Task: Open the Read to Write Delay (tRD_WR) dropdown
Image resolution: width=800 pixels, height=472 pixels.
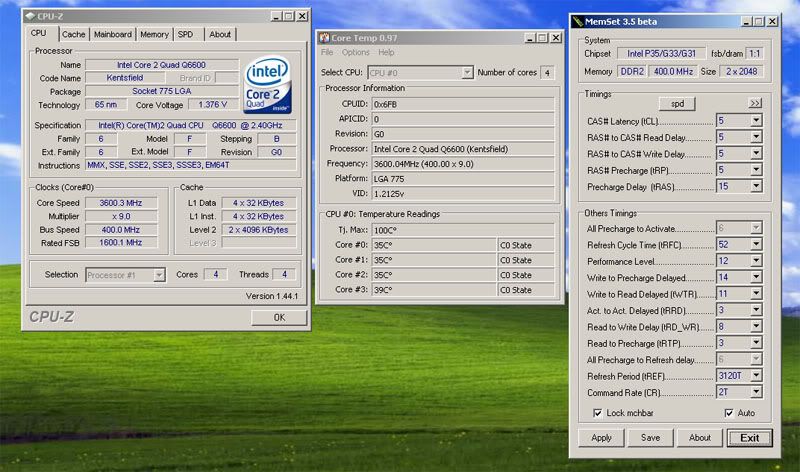Action: (756, 326)
